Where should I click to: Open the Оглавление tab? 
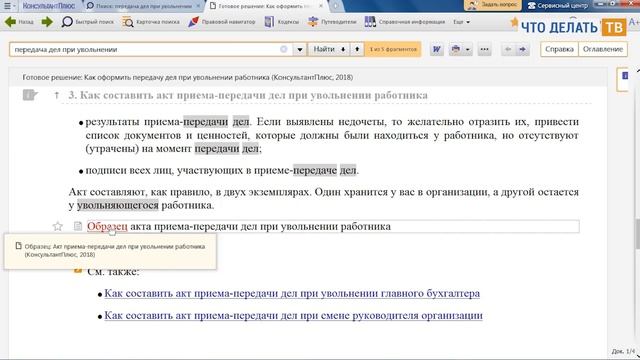tap(602, 49)
